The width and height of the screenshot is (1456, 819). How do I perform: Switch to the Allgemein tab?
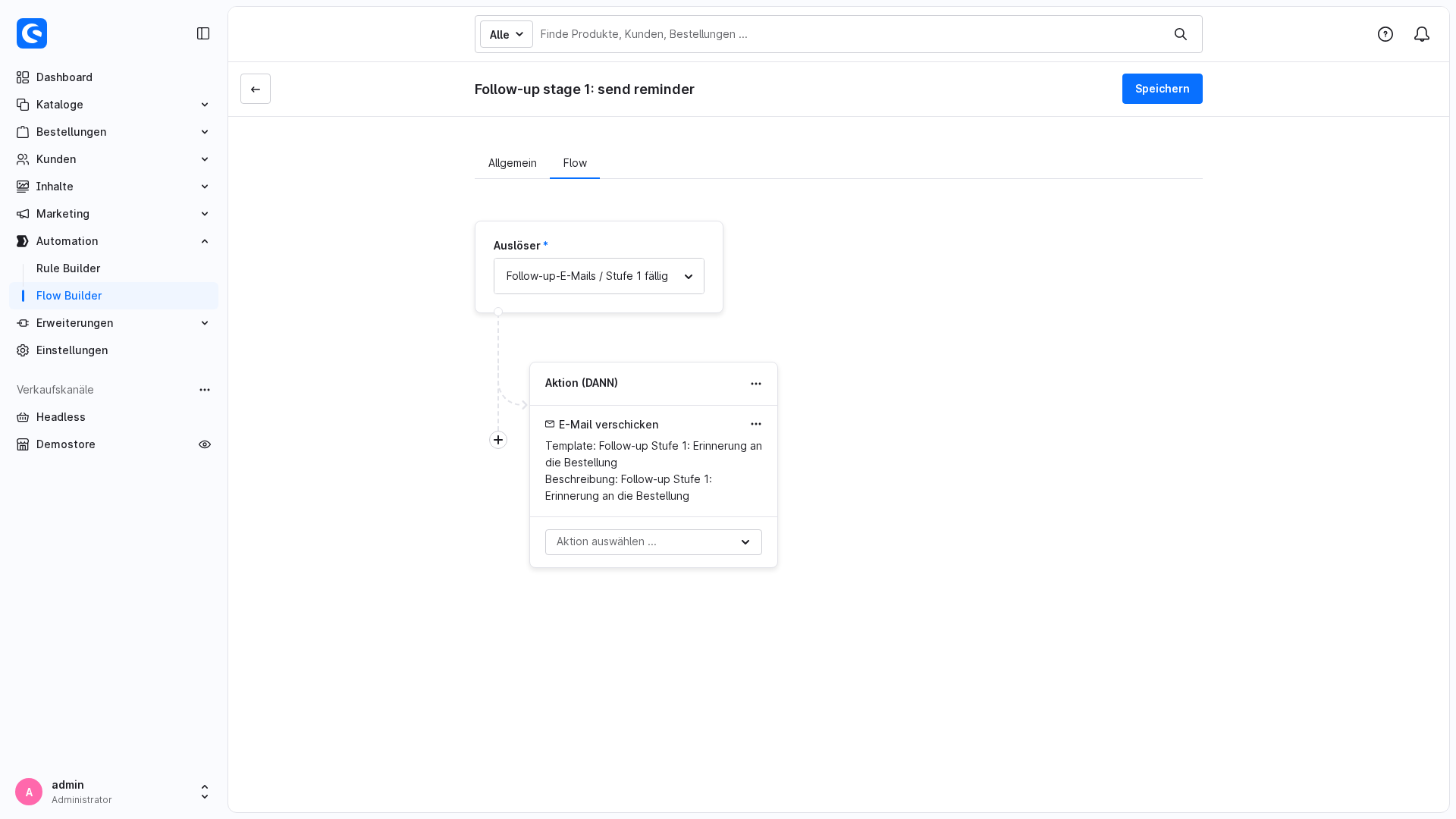click(x=513, y=163)
